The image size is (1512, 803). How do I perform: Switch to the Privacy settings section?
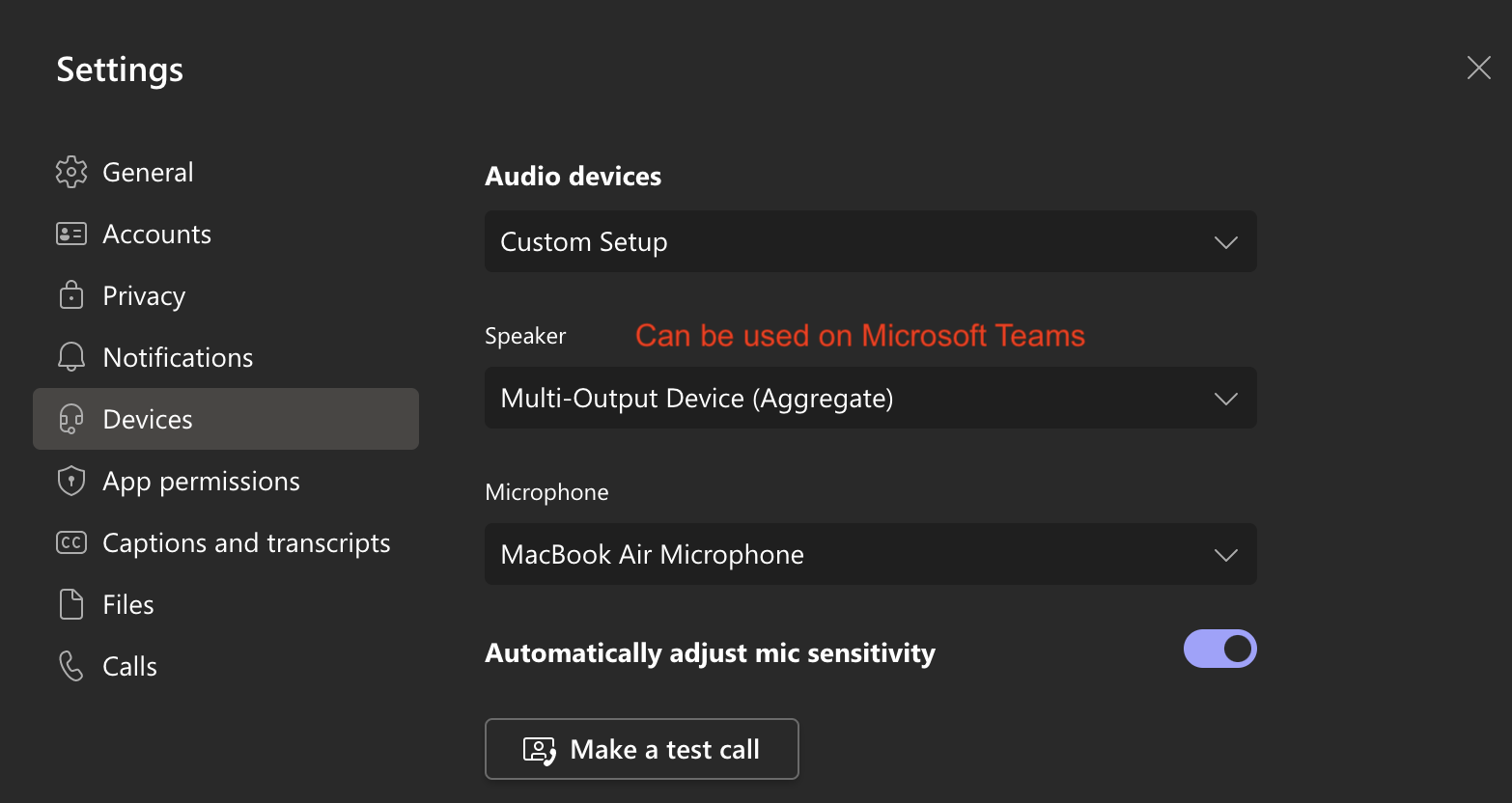pos(144,295)
